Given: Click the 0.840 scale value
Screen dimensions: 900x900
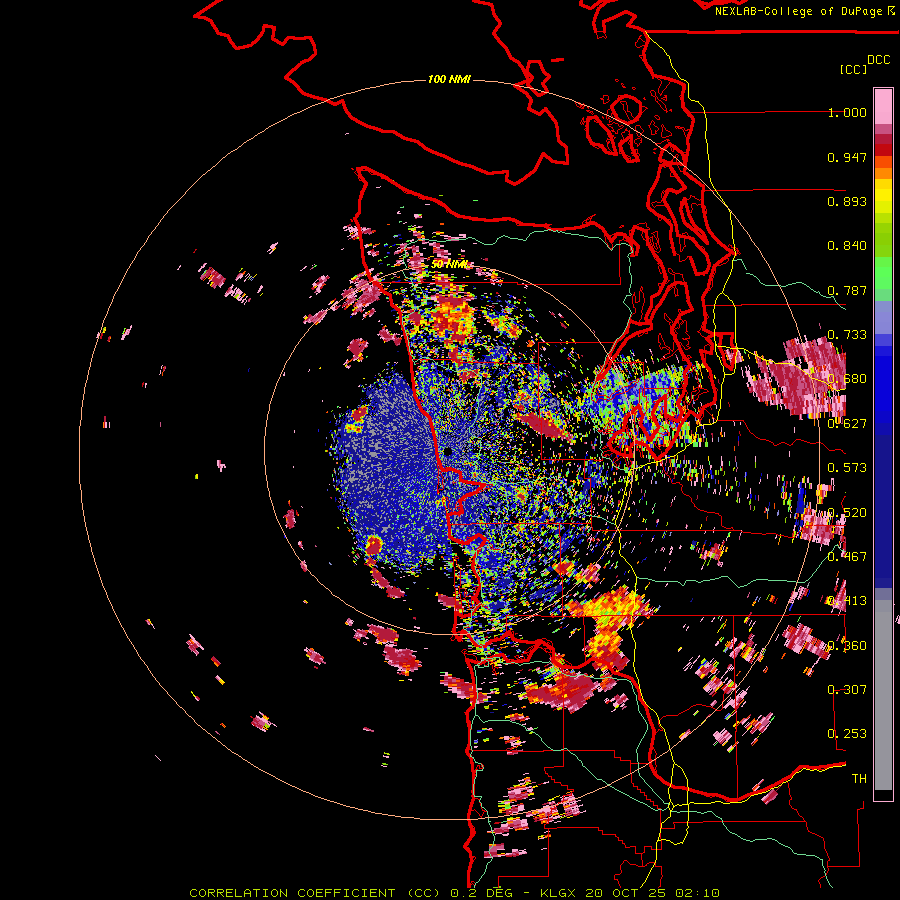Looking at the screenshot, I should 847,246.
